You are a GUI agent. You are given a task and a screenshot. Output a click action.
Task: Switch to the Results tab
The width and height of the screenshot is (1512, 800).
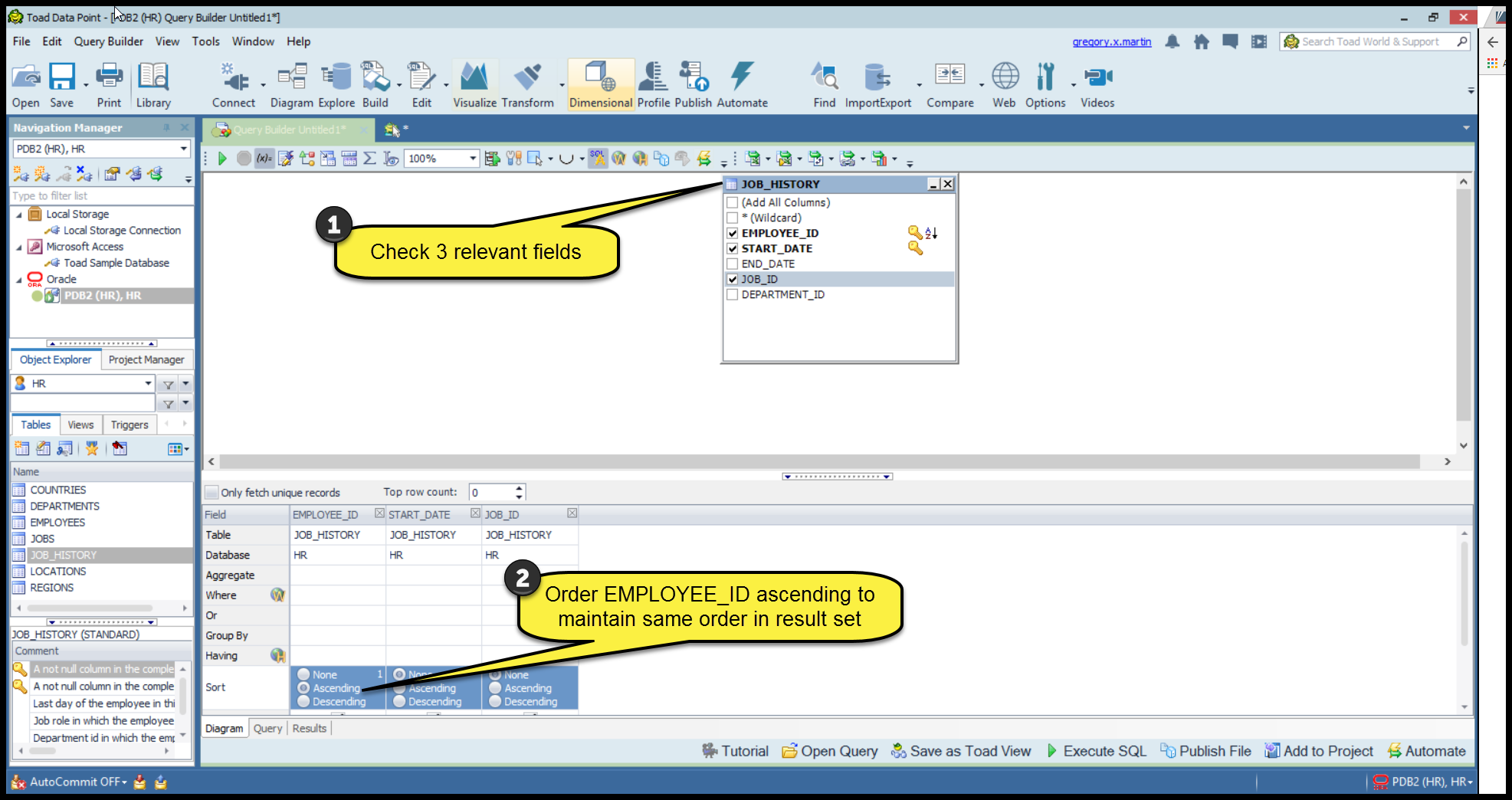click(310, 729)
